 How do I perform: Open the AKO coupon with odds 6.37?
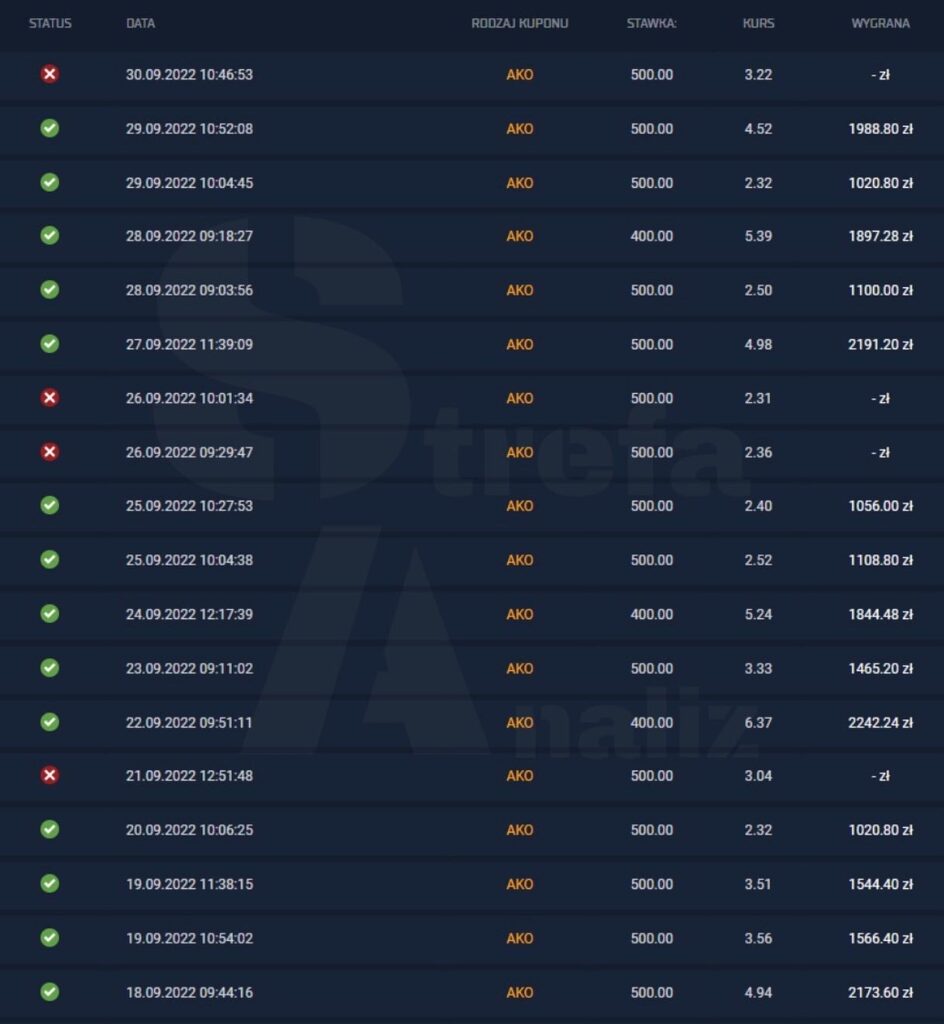pos(520,722)
